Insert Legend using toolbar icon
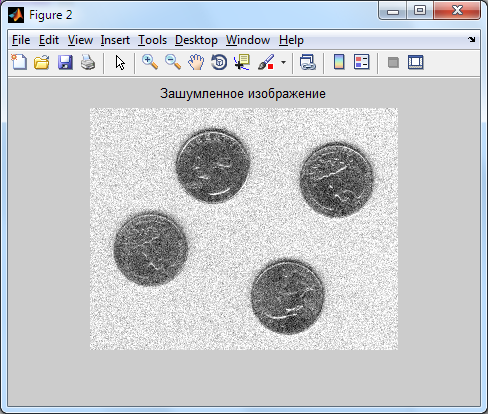 [x=362, y=62]
